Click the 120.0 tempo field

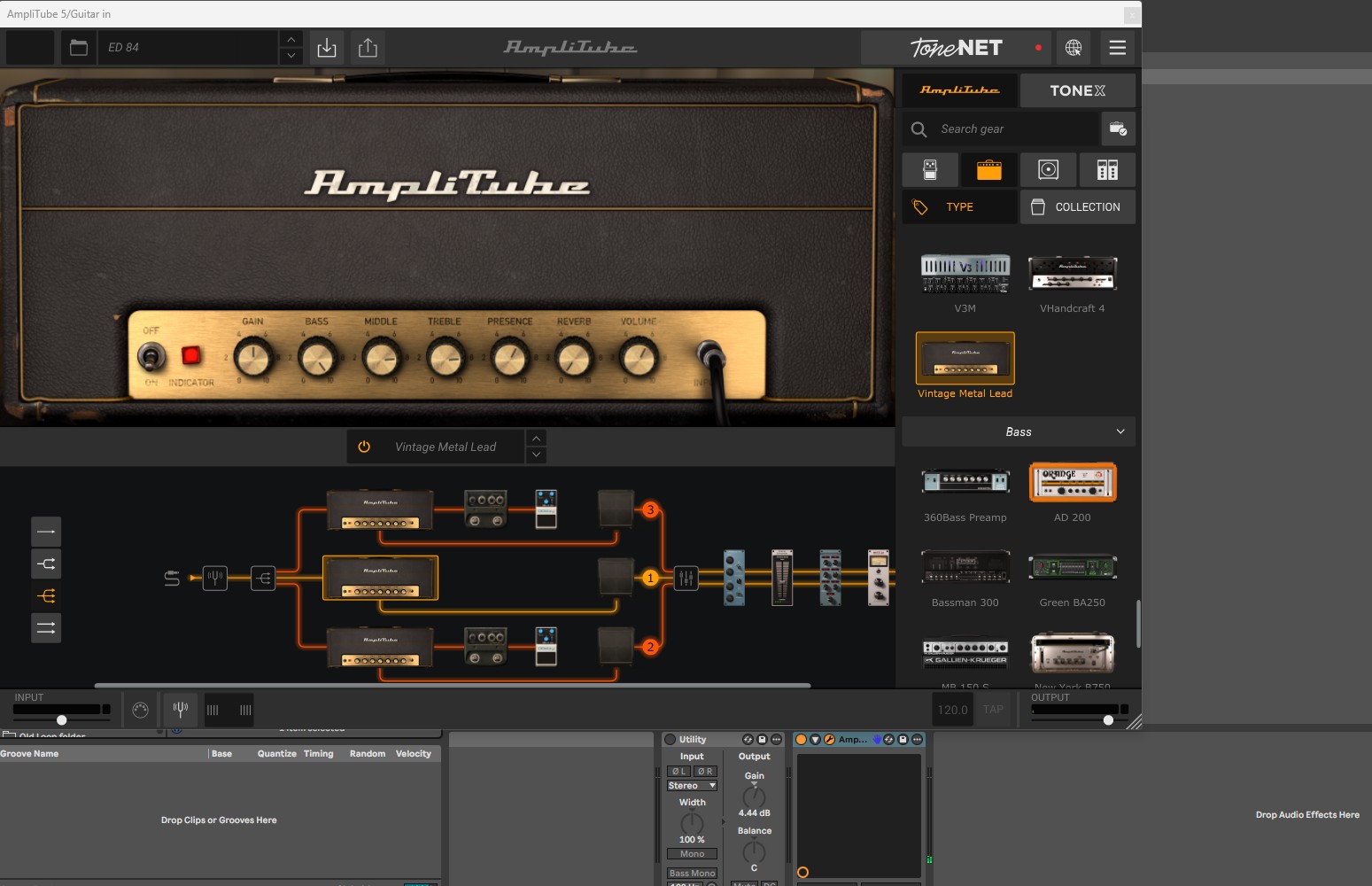pyautogui.click(x=953, y=710)
